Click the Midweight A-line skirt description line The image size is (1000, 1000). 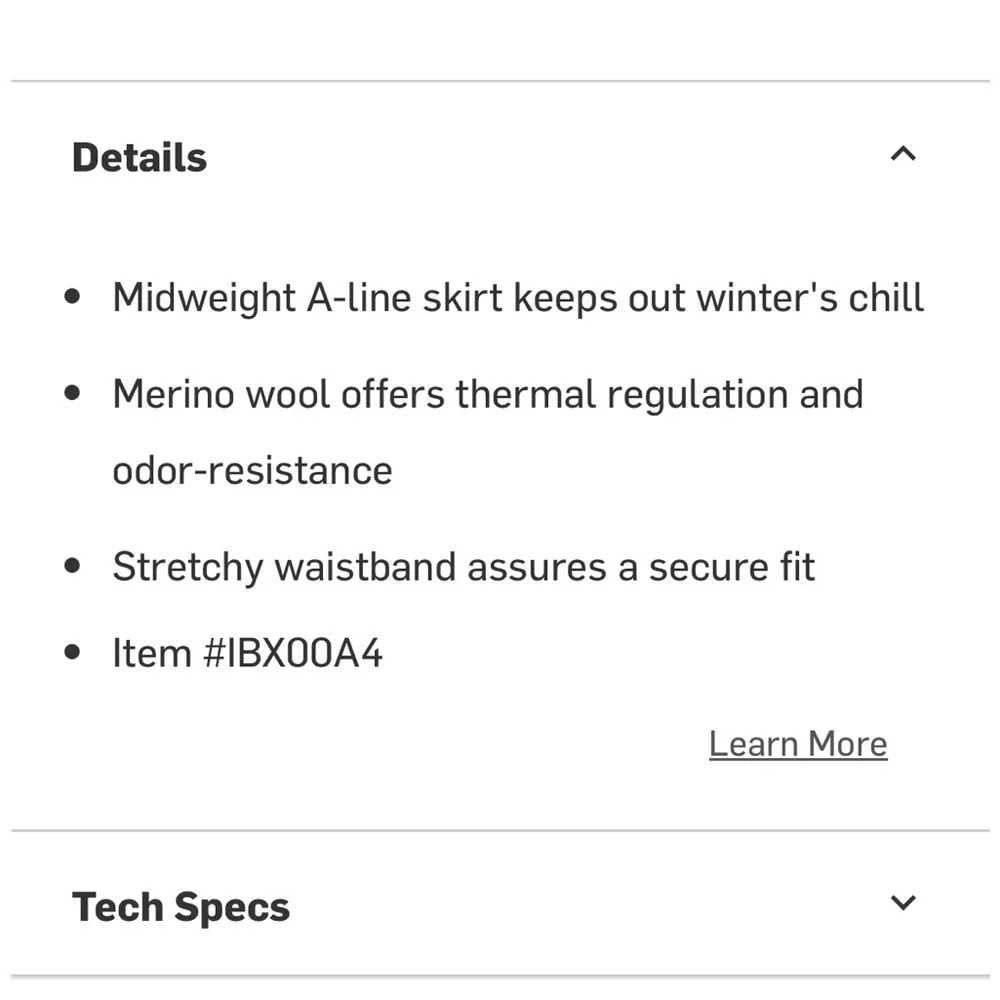pyautogui.click(x=518, y=298)
